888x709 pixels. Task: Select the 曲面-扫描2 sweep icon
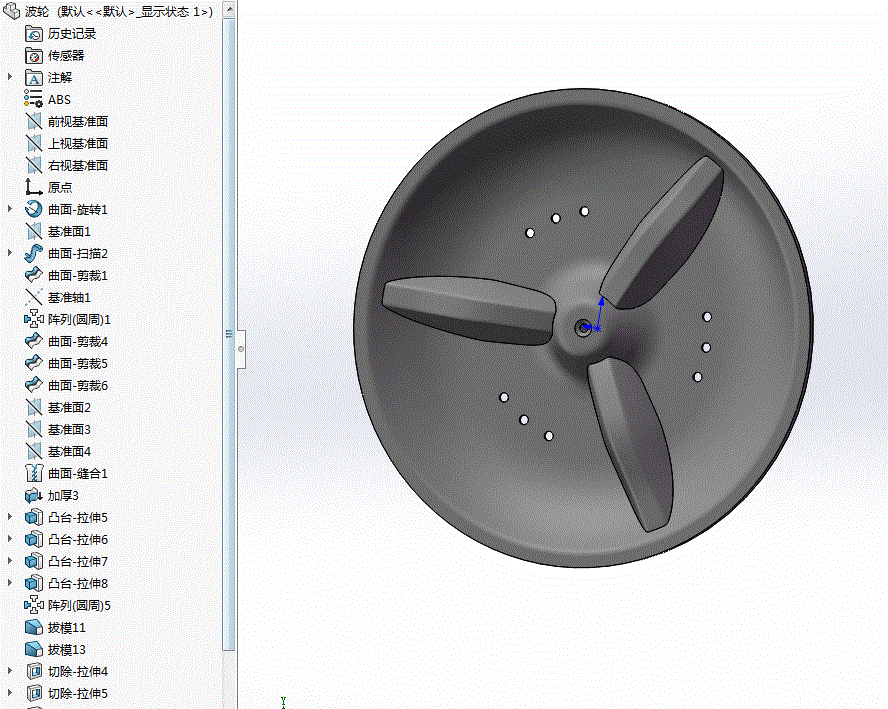34,253
